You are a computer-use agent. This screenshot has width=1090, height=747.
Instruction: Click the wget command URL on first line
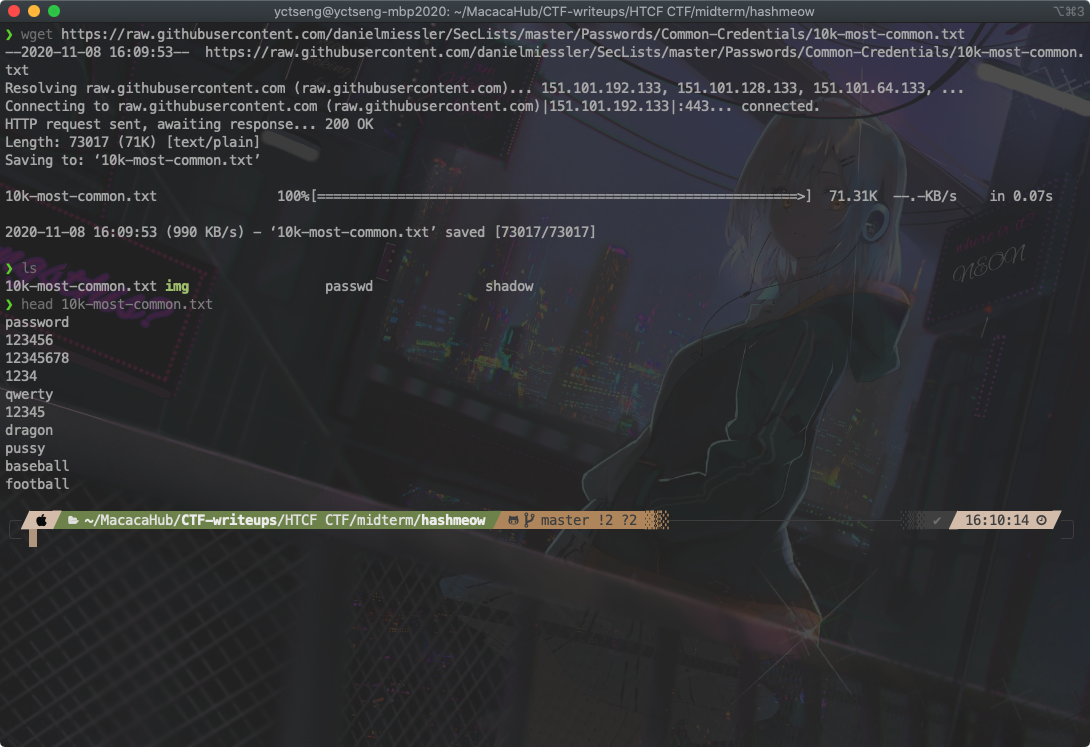(513, 34)
